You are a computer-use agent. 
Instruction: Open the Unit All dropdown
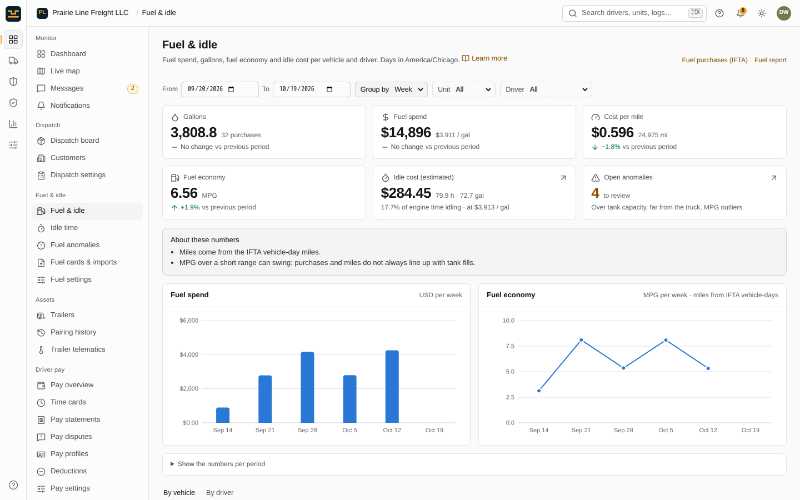464,89
